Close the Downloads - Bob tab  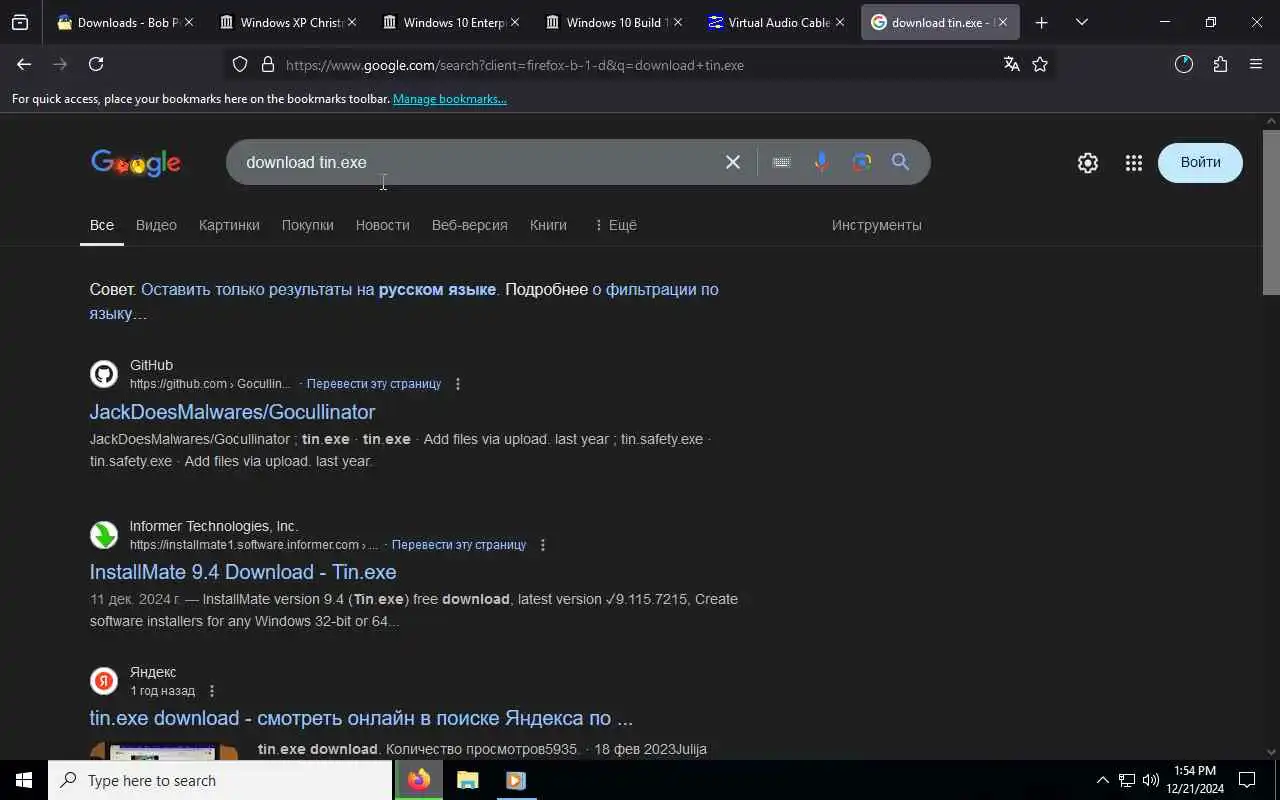point(189,22)
